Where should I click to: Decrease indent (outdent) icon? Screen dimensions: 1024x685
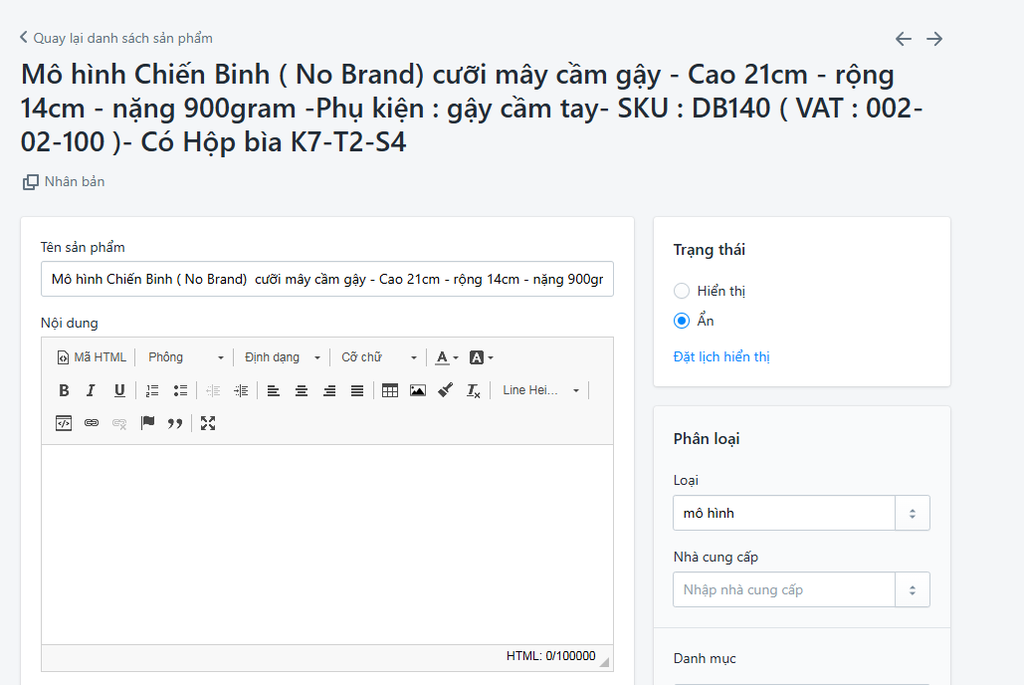click(213, 390)
